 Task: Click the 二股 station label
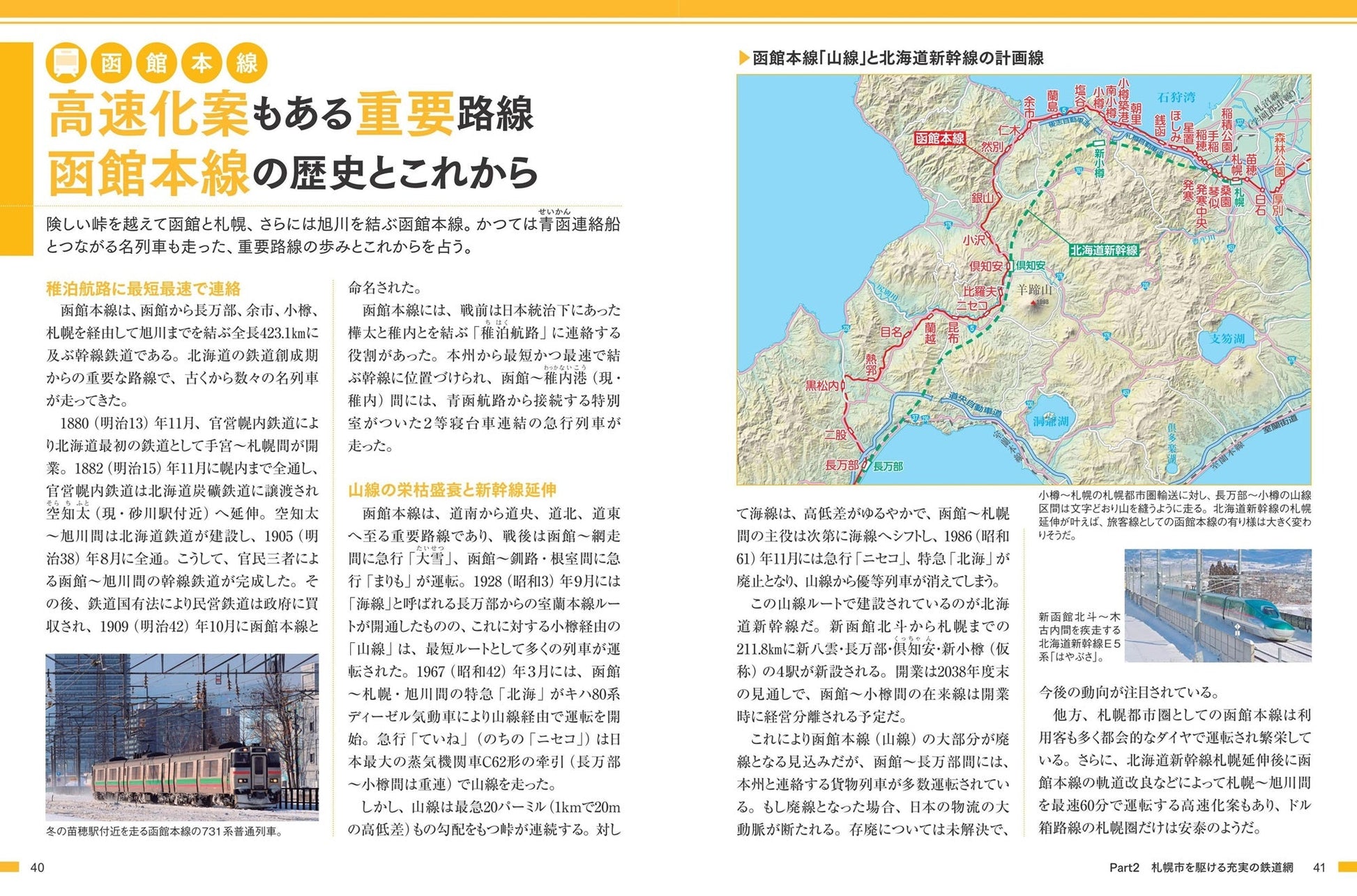[x=835, y=434]
